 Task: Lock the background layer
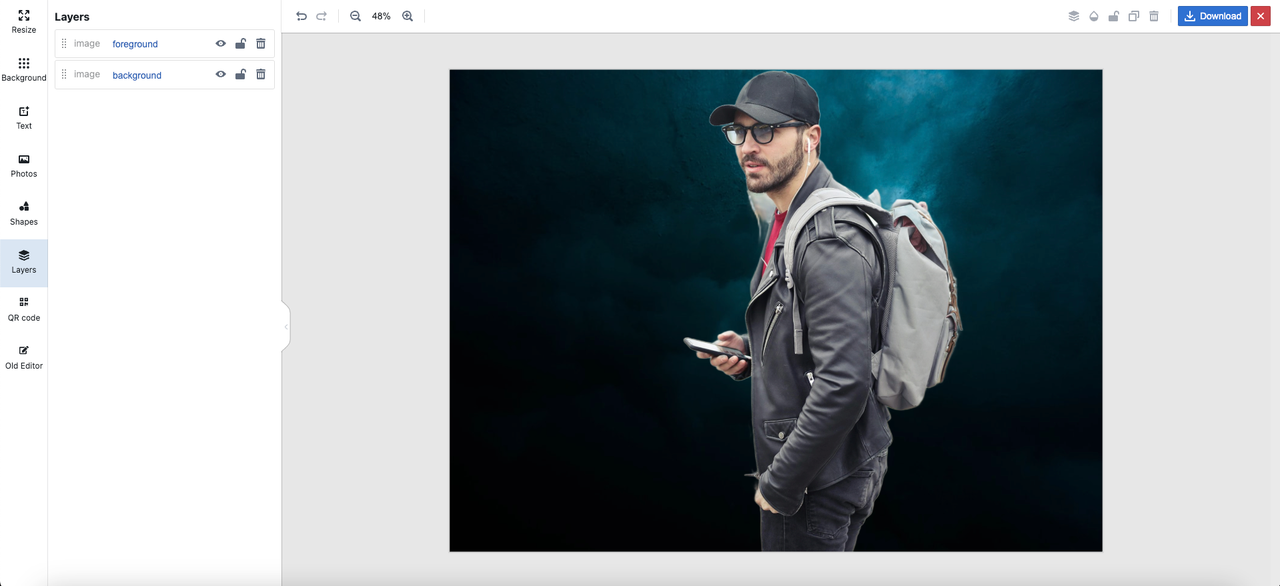coord(241,75)
